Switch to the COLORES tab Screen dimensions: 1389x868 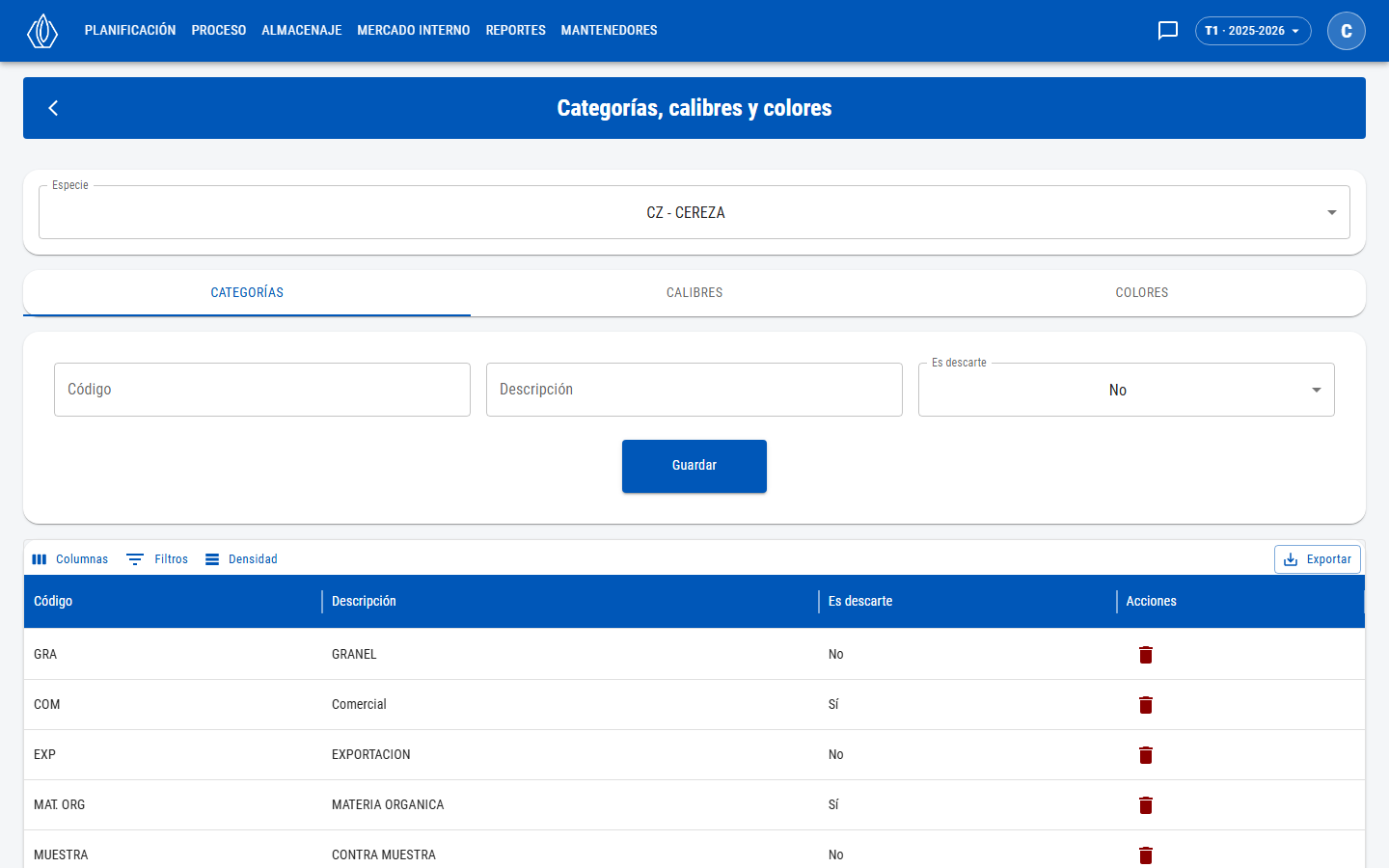(x=1142, y=292)
